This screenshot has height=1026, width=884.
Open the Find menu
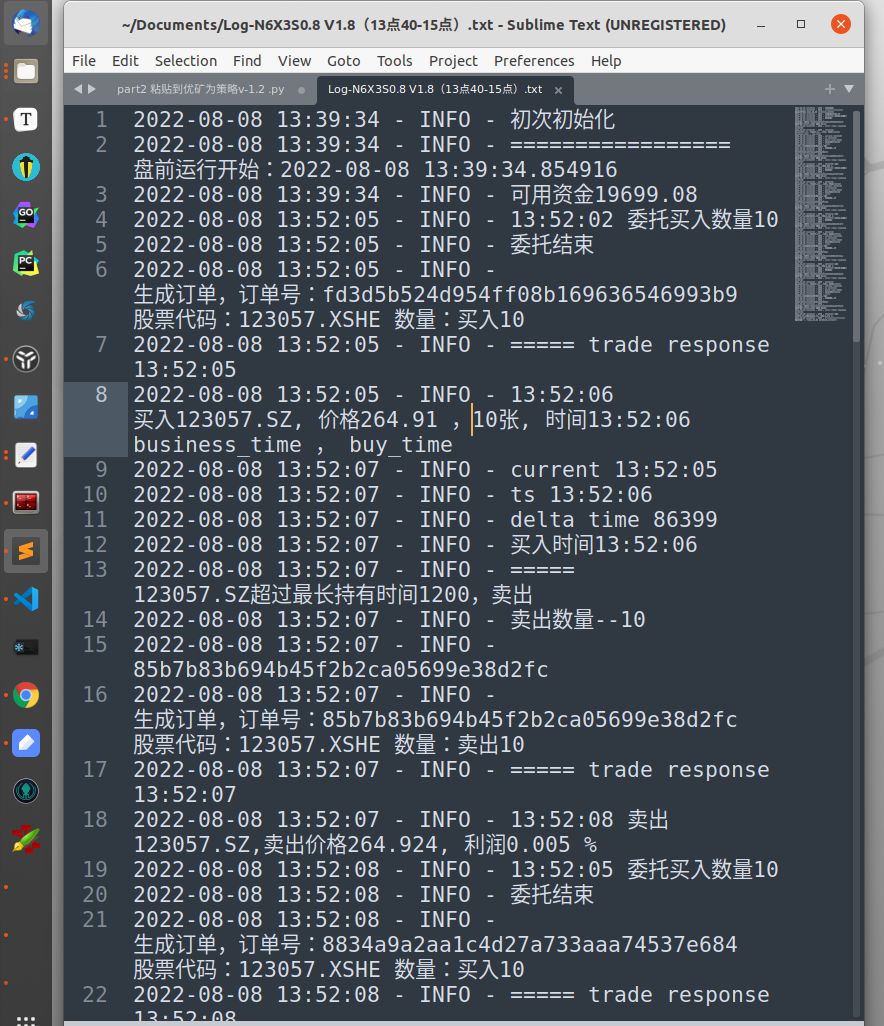[x=247, y=61]
